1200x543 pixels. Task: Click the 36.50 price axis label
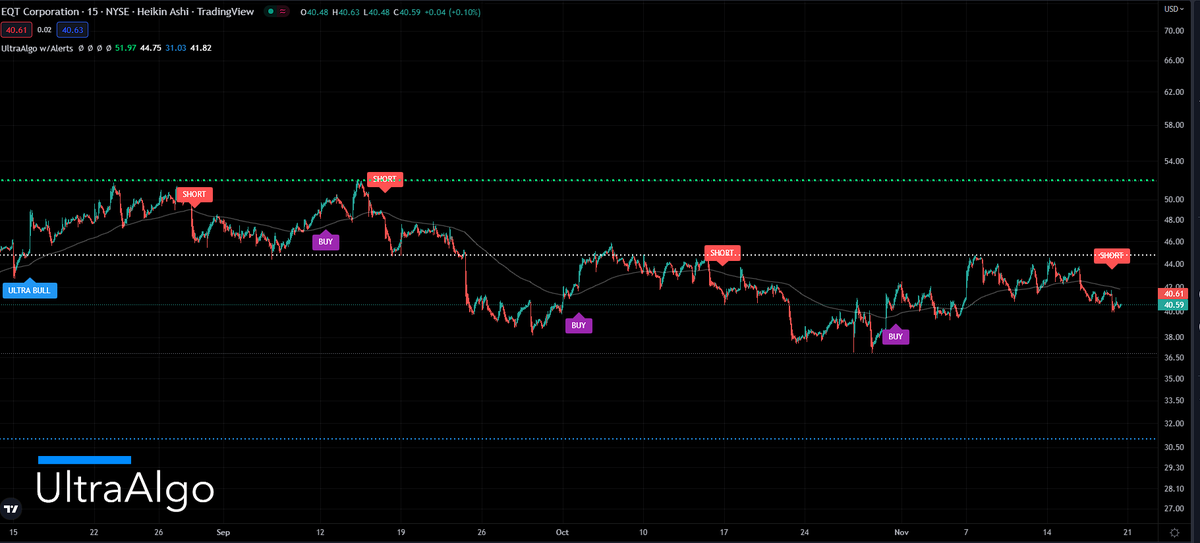coord(1174,358)
